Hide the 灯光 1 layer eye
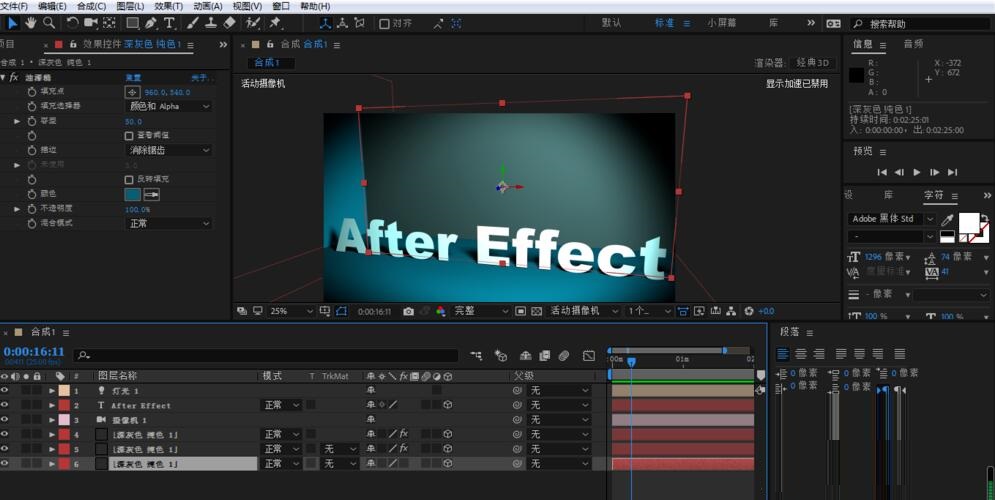 point(5,390)
